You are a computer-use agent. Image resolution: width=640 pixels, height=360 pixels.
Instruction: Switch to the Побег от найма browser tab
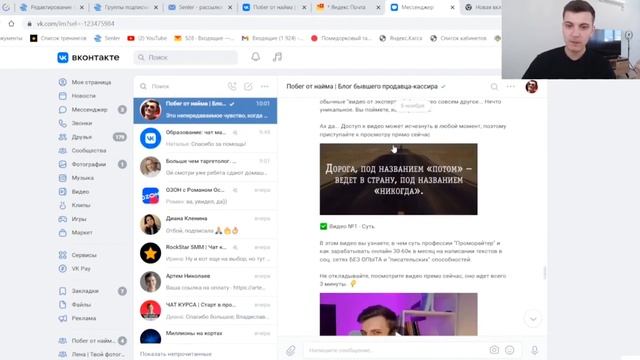point(273,7)
